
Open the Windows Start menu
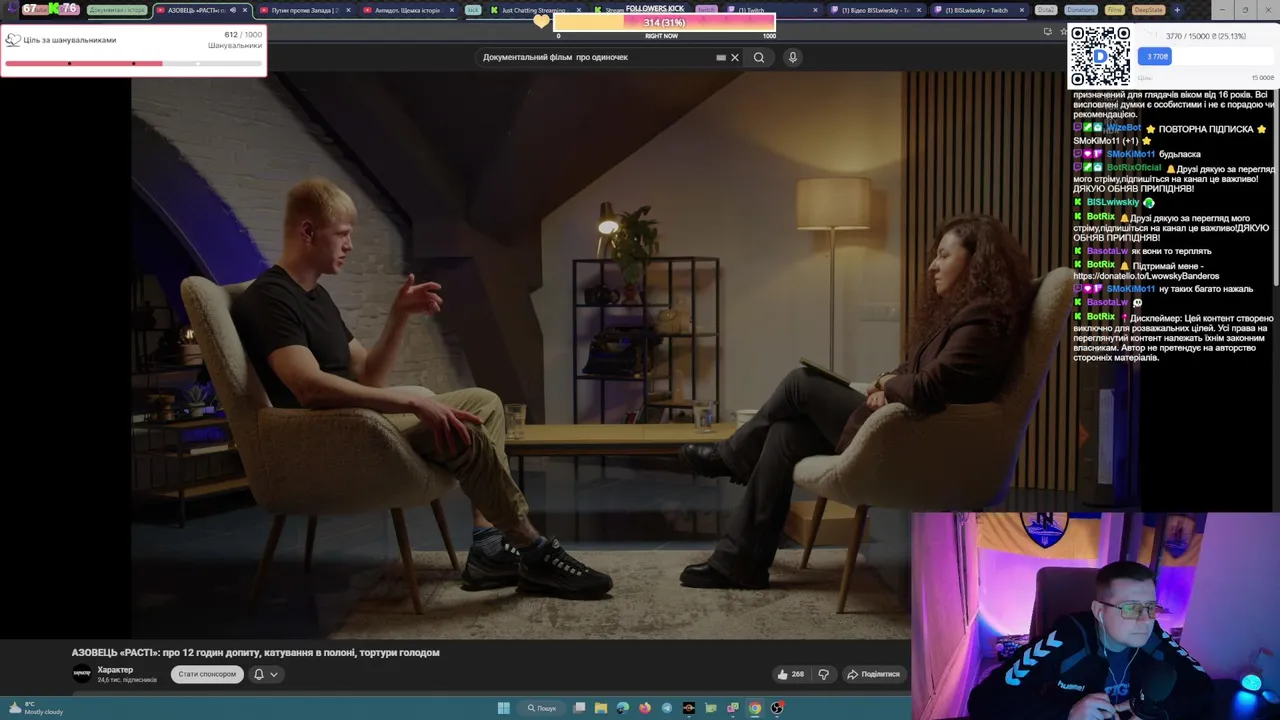click(504, 708)
